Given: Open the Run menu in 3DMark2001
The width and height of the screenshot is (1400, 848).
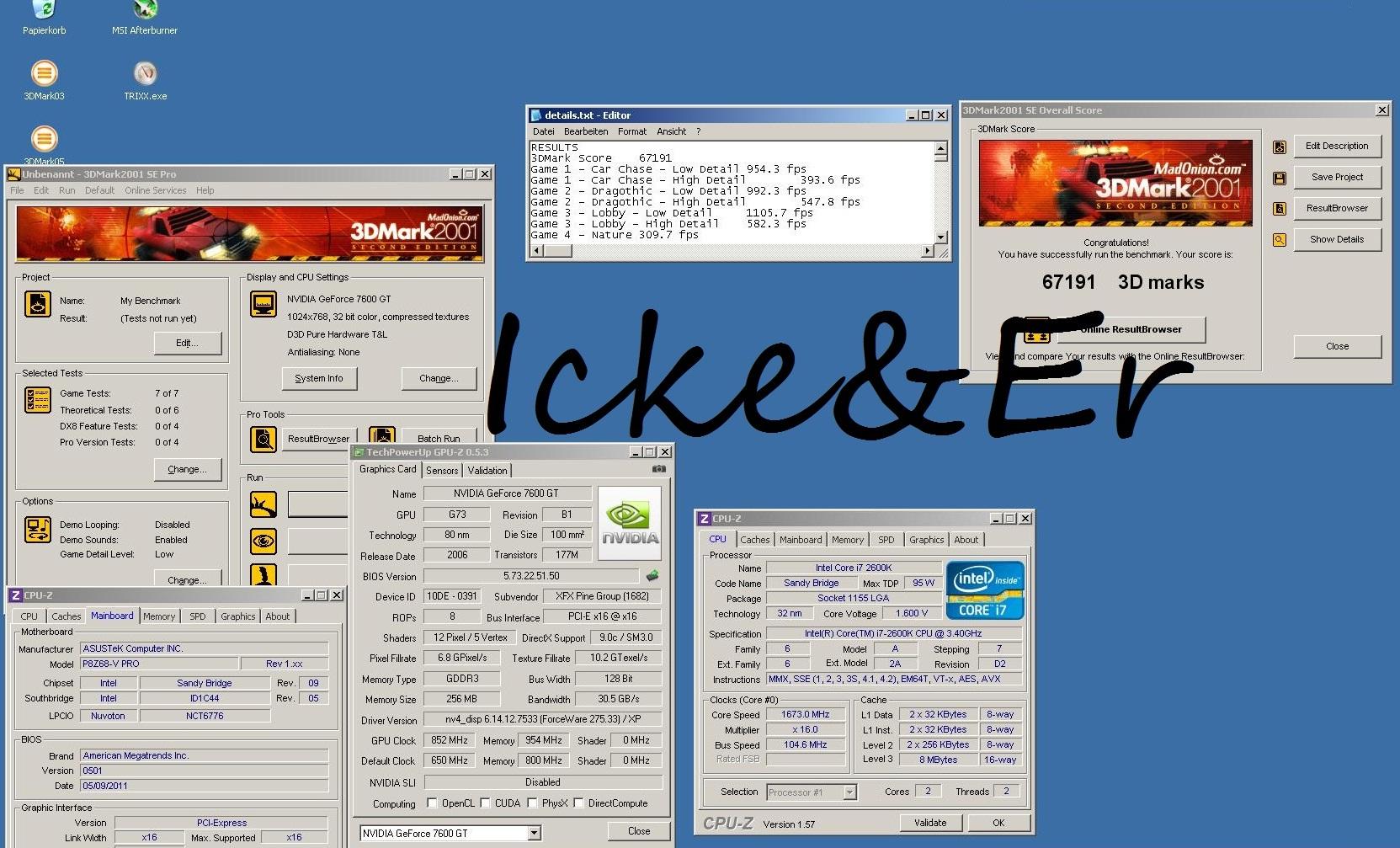Looking at the screenshot, I should coord(67,190).
